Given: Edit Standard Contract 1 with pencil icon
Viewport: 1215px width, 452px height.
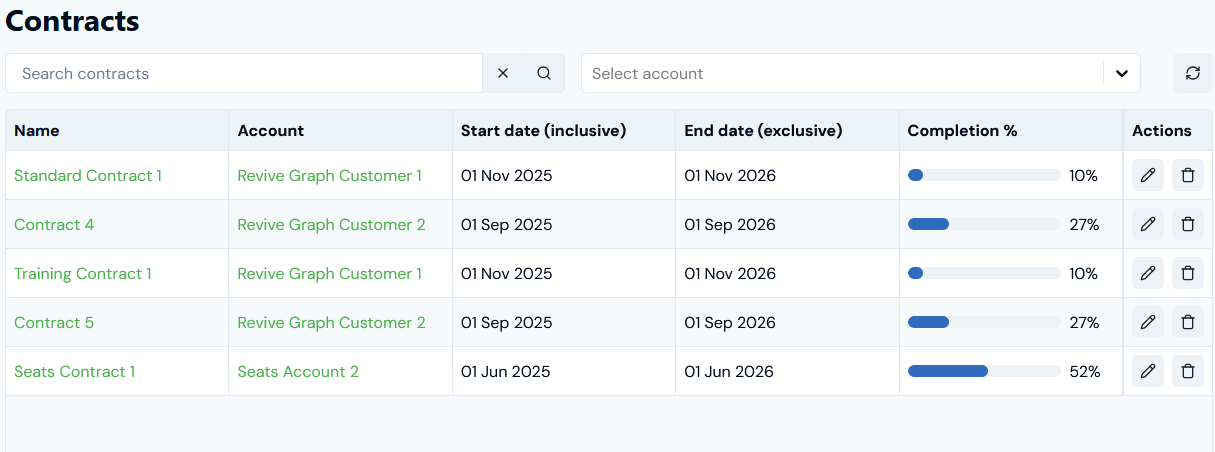Looking at the screenshot, I should point(1148,176).
